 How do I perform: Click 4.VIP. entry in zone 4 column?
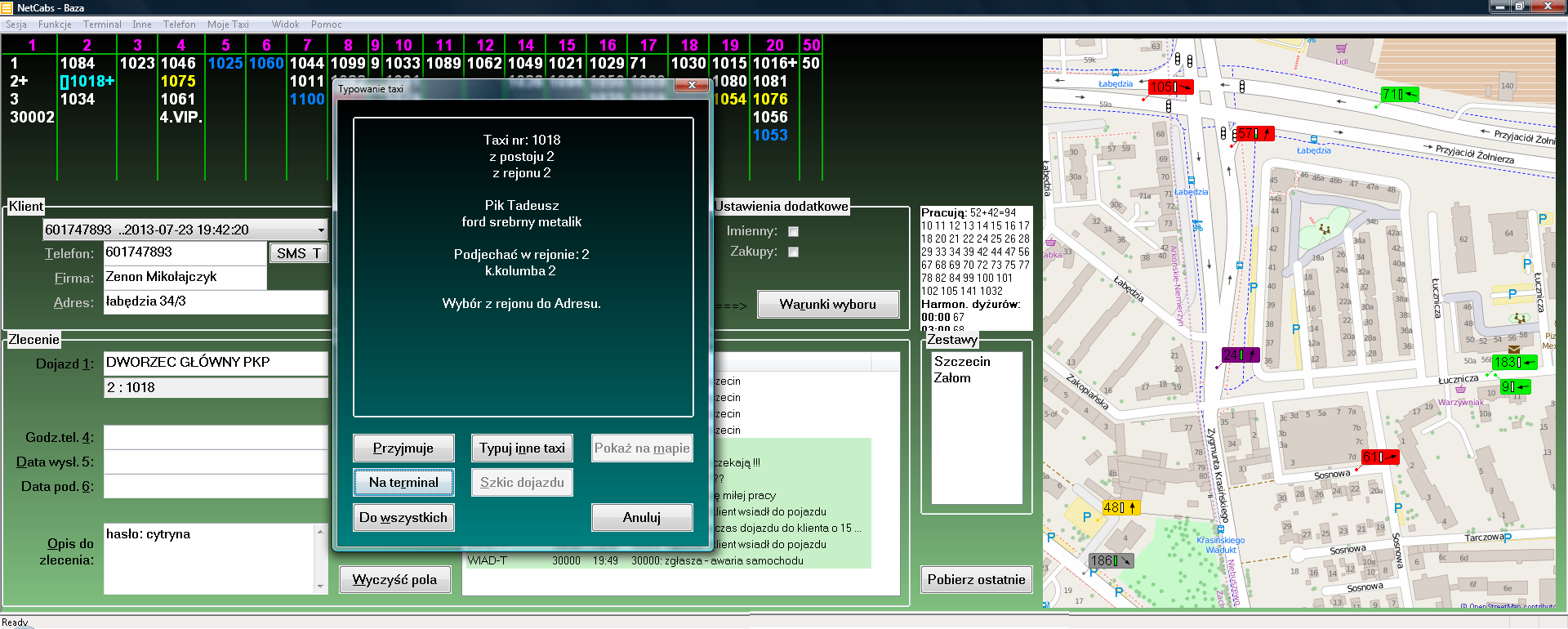click(180, 118)
